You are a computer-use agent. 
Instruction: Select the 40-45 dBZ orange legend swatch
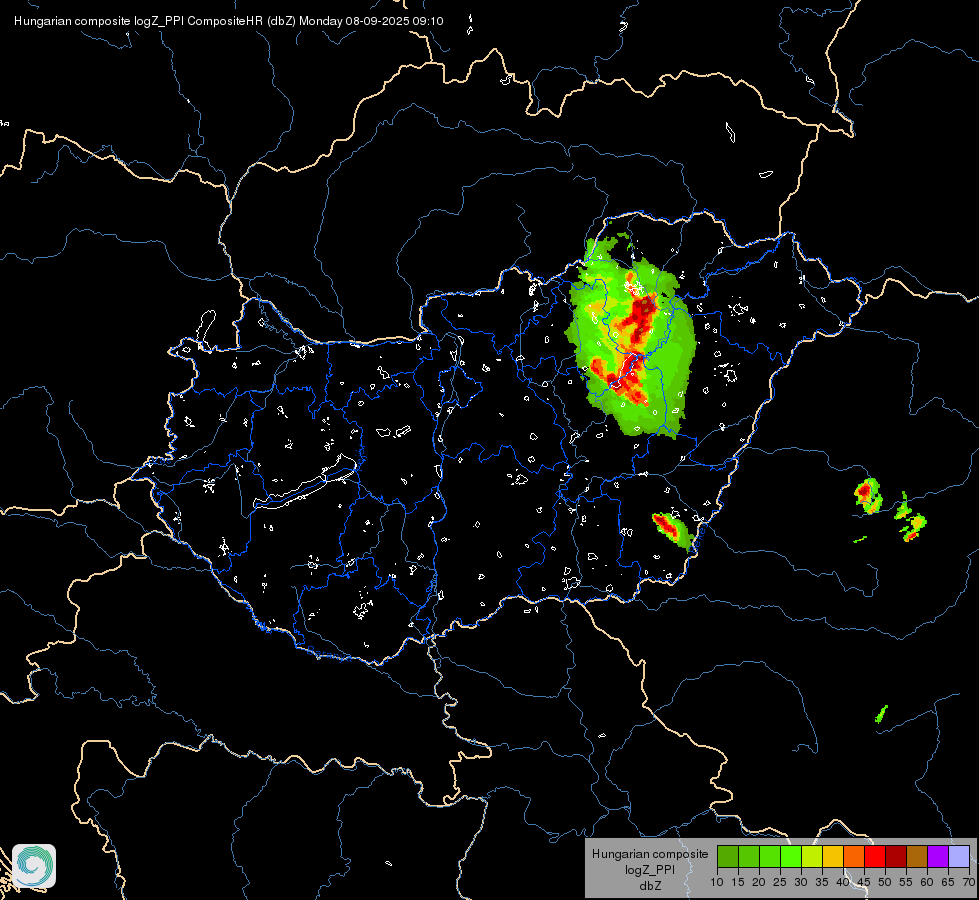pyautogui.click(x=854, y=856)
